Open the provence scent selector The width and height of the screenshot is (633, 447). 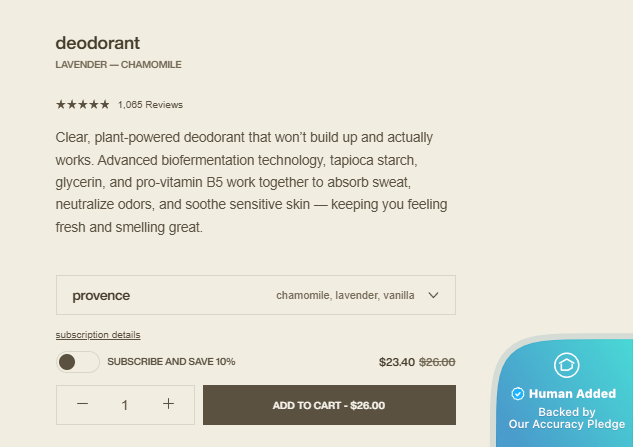[x=102, y=296]
